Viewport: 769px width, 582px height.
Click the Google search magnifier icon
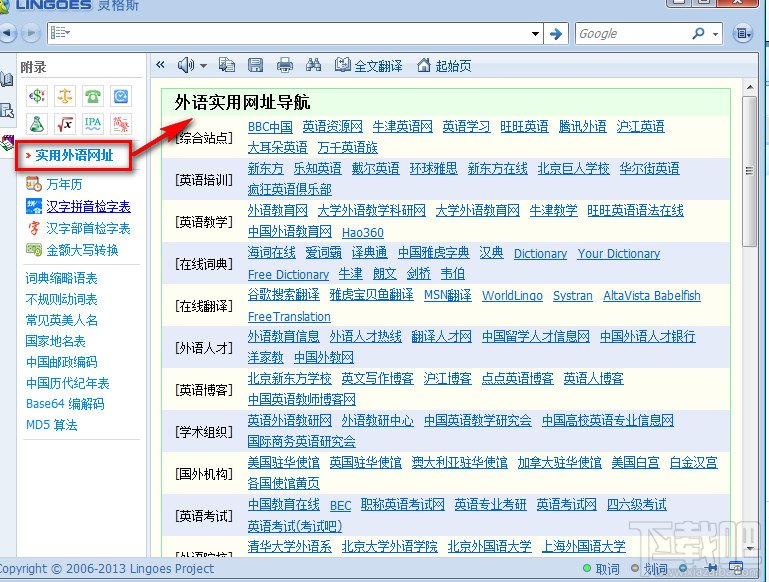pyautogui.click(x=698, y=33)
